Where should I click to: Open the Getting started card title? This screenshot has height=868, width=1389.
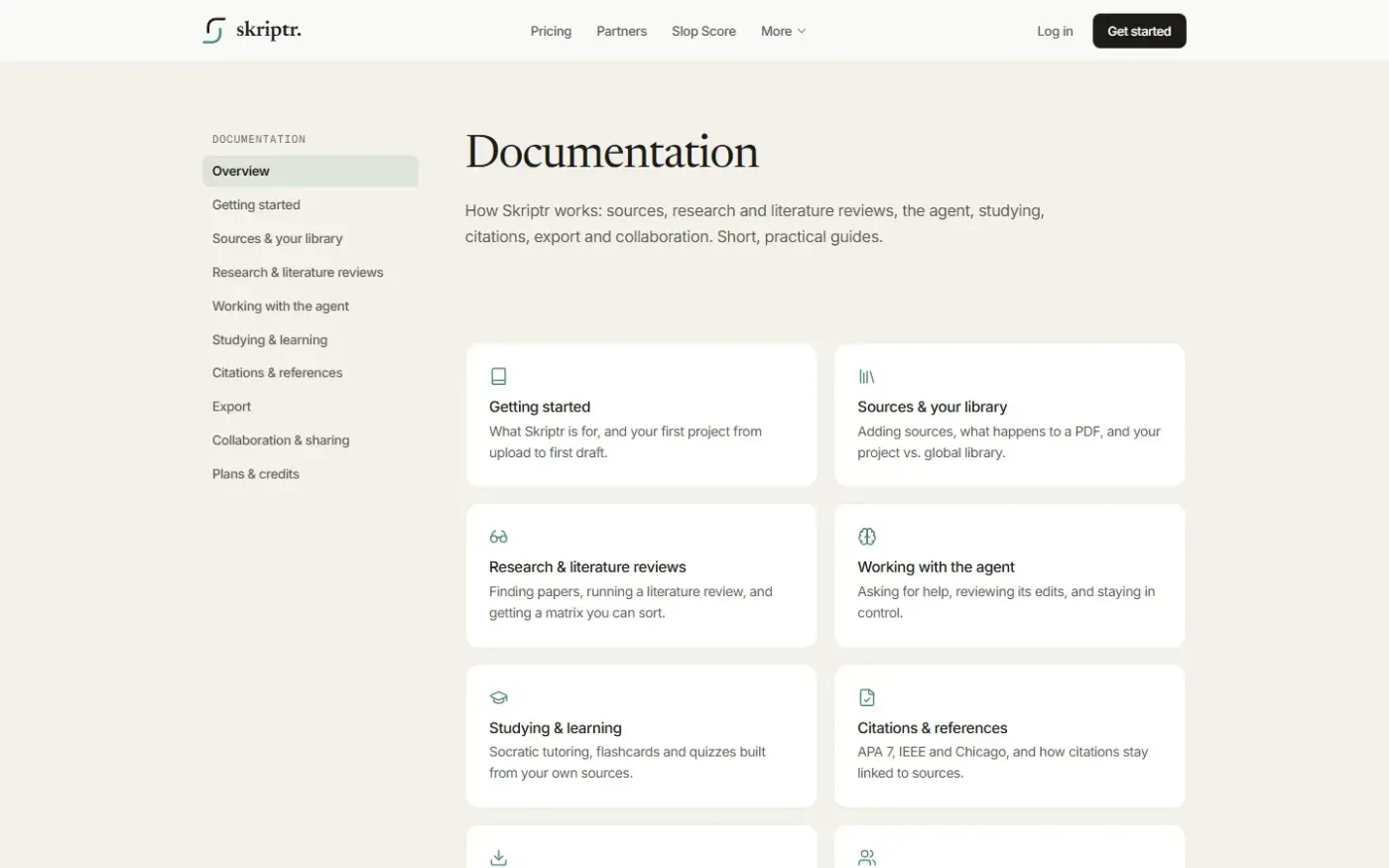click(x=540, y=407)
